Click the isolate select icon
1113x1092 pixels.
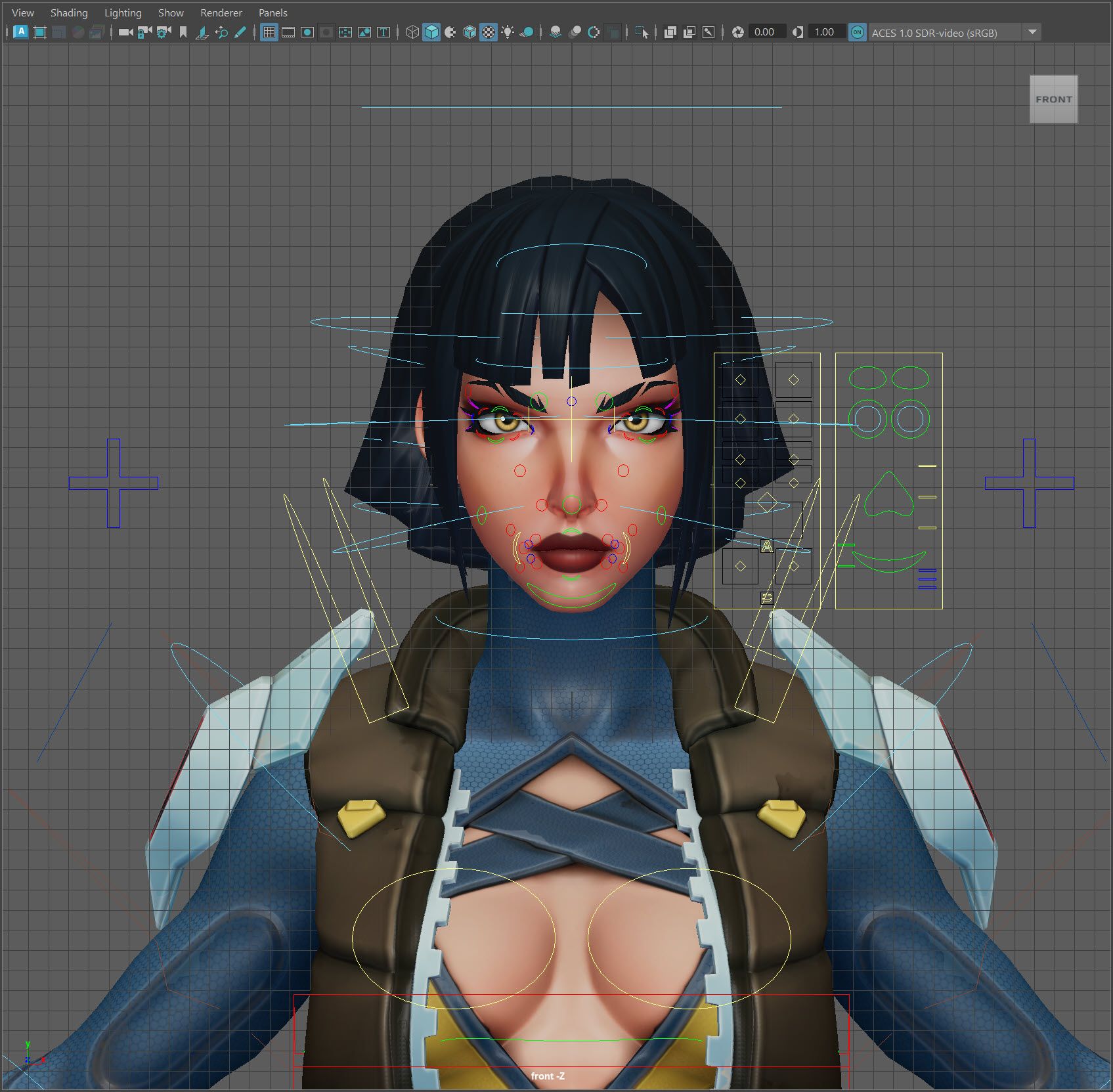(x=642, y=32)
